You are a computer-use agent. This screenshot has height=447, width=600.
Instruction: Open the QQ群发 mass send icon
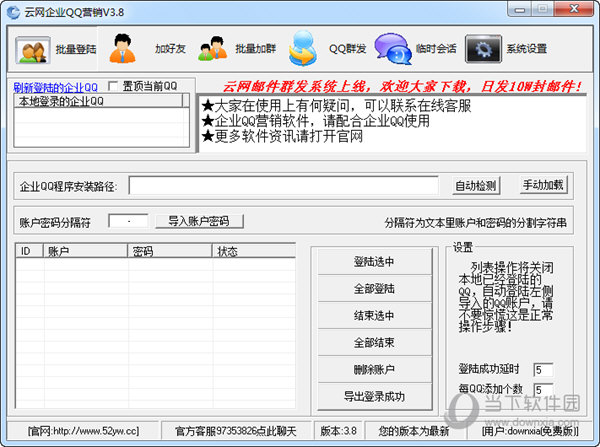[303, 48]
